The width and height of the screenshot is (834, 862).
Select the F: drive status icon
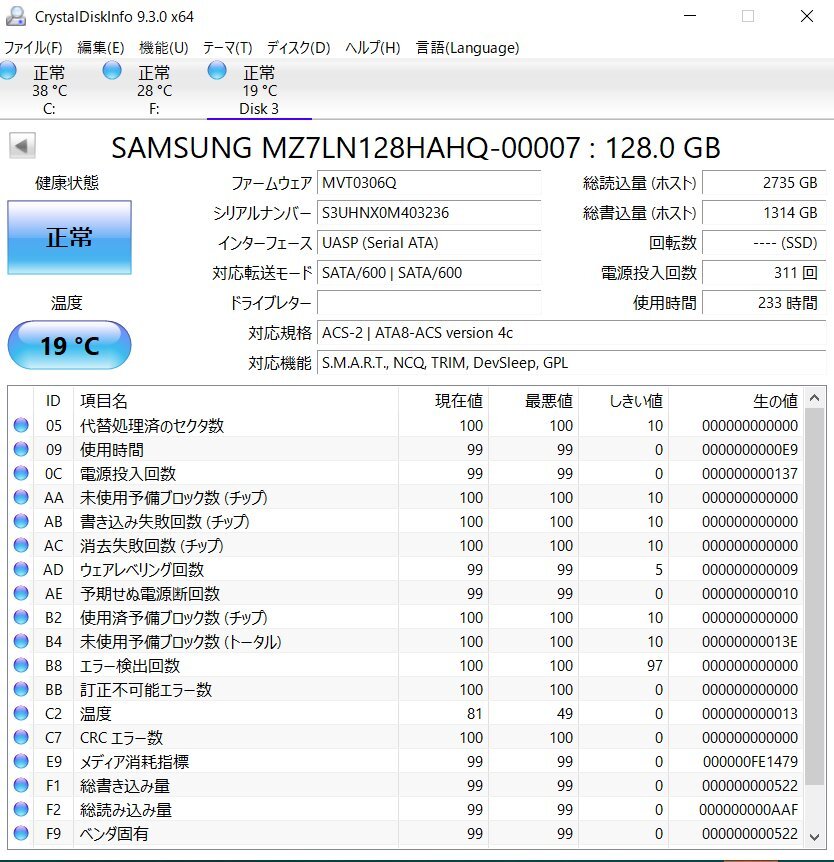click(x=112, y=71)
